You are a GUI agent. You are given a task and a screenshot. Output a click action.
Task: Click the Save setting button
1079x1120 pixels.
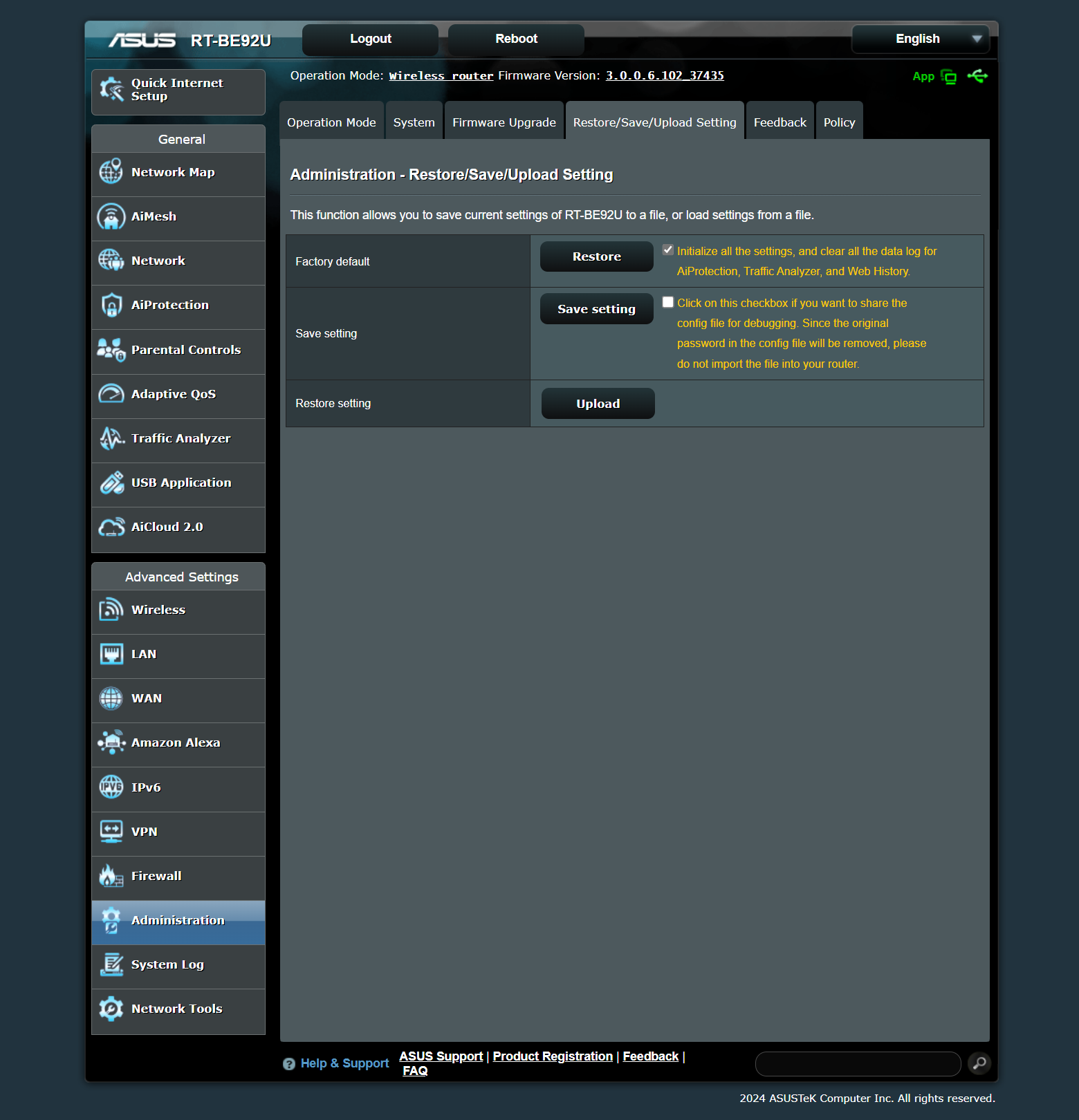coord(597,309)
